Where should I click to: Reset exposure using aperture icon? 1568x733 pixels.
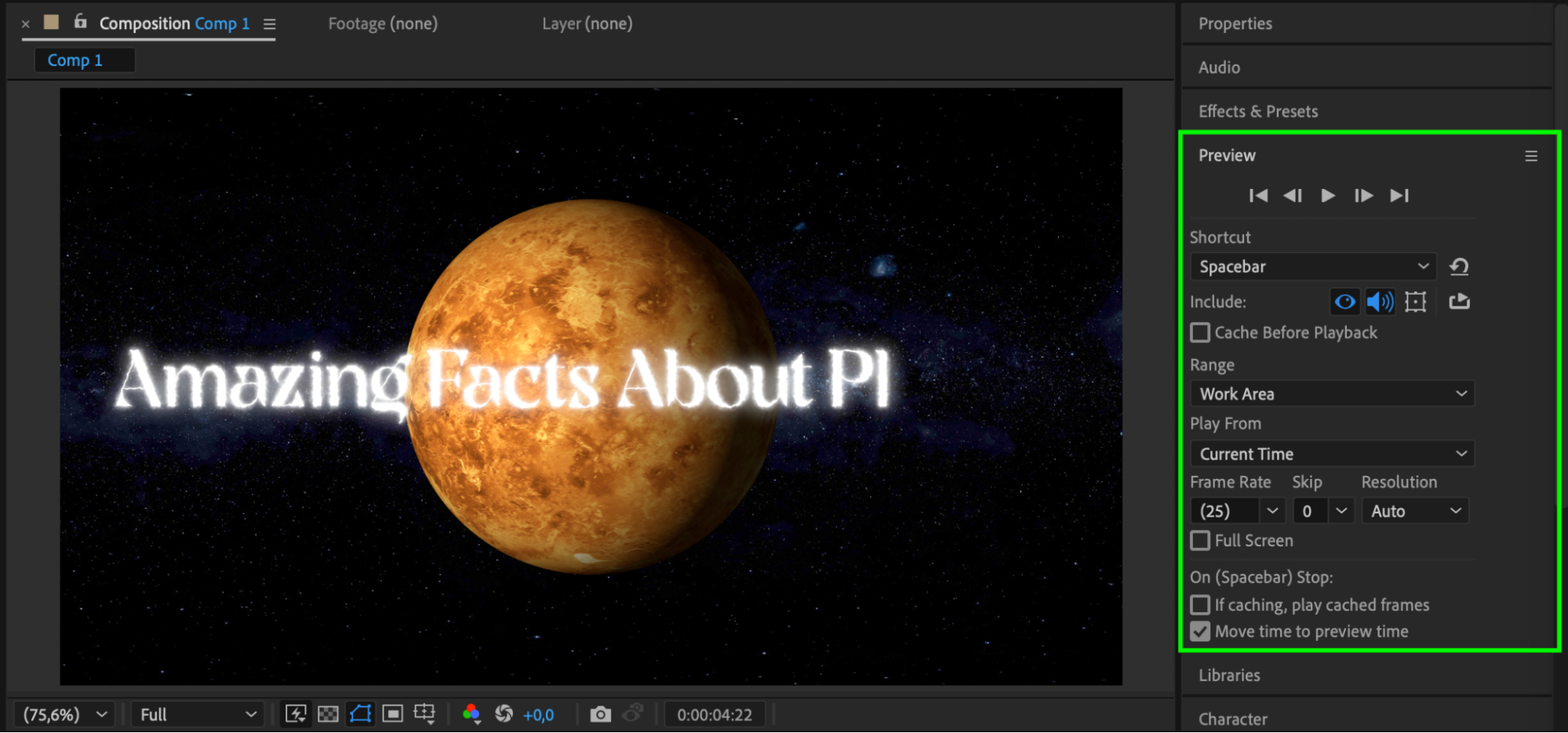(x=504, y=714)
